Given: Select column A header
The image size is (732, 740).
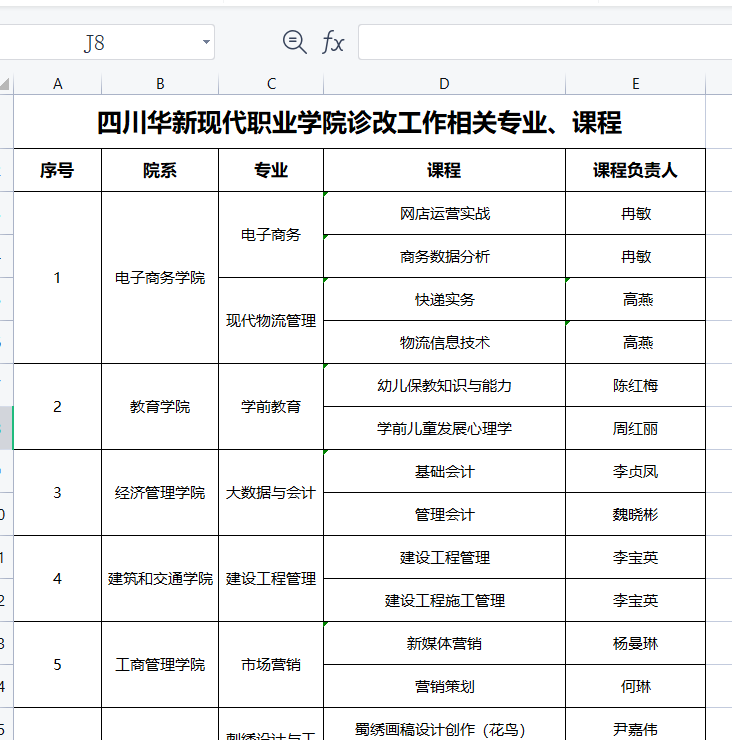Looking at the screenshot, I should tap(57, 84).
